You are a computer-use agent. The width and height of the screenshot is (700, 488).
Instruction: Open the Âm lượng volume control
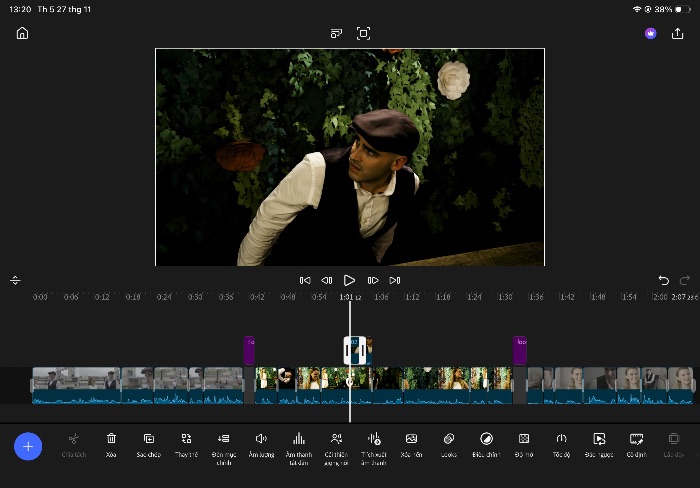[x=261, y=445]
